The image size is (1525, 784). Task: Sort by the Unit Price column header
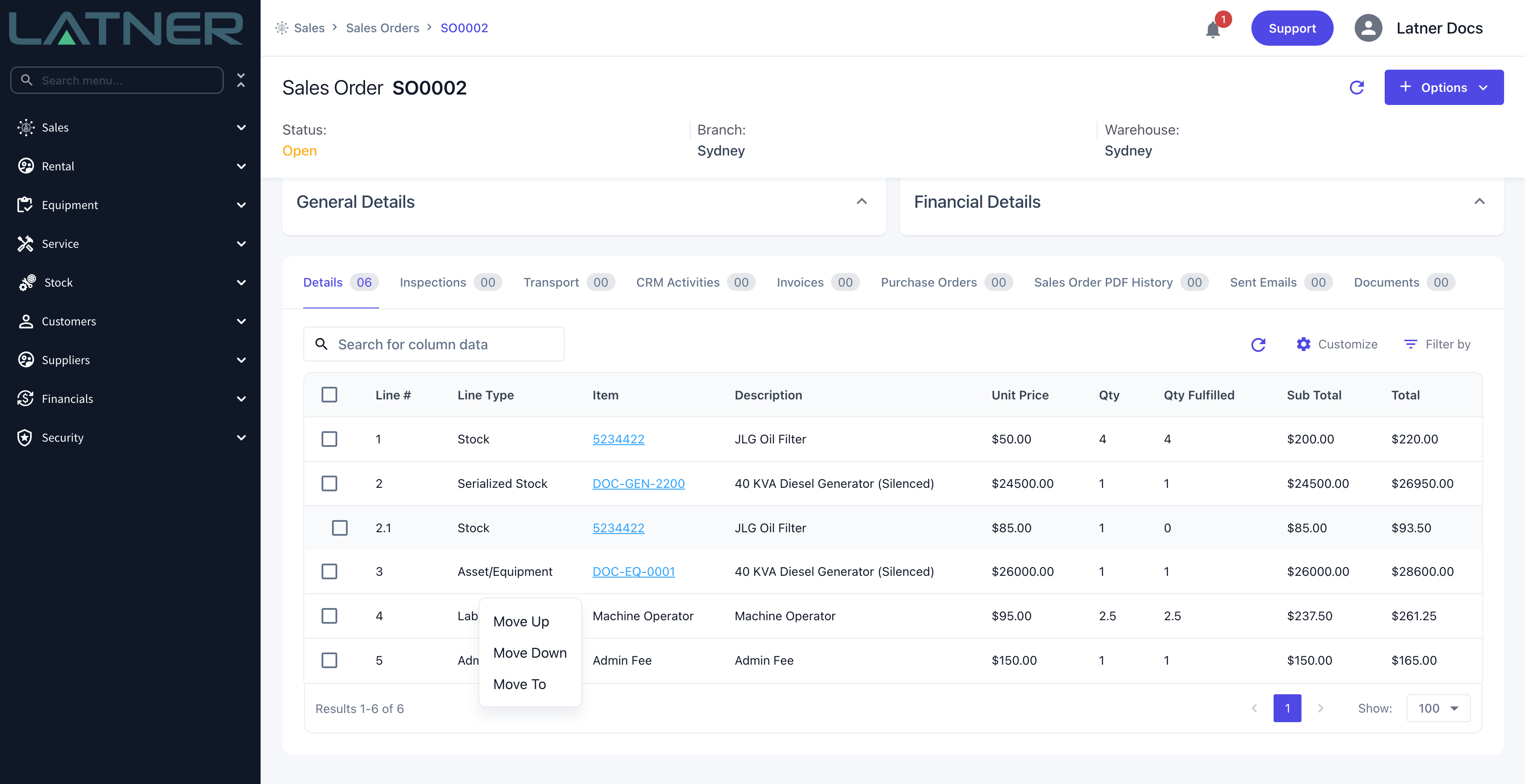point(1020,395)
